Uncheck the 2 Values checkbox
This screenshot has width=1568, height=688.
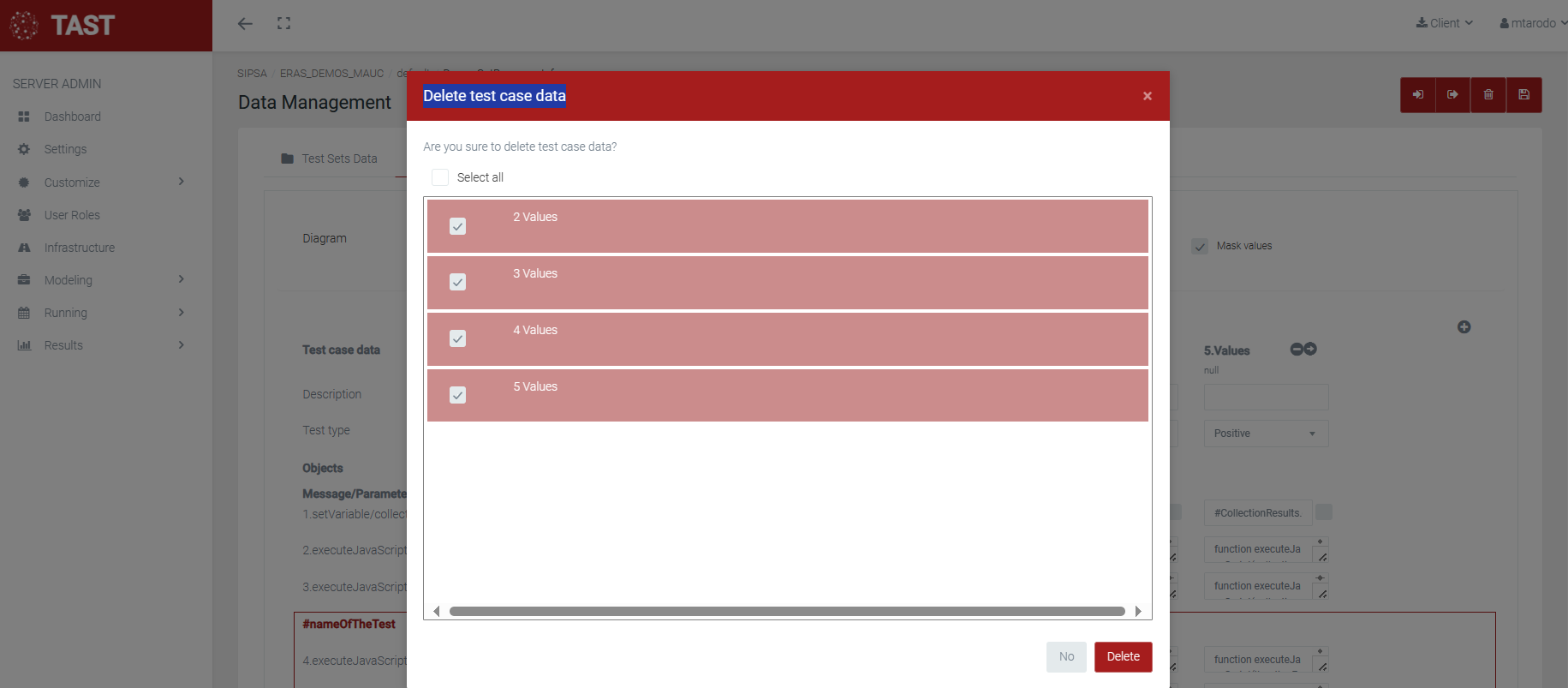[458, 226]
